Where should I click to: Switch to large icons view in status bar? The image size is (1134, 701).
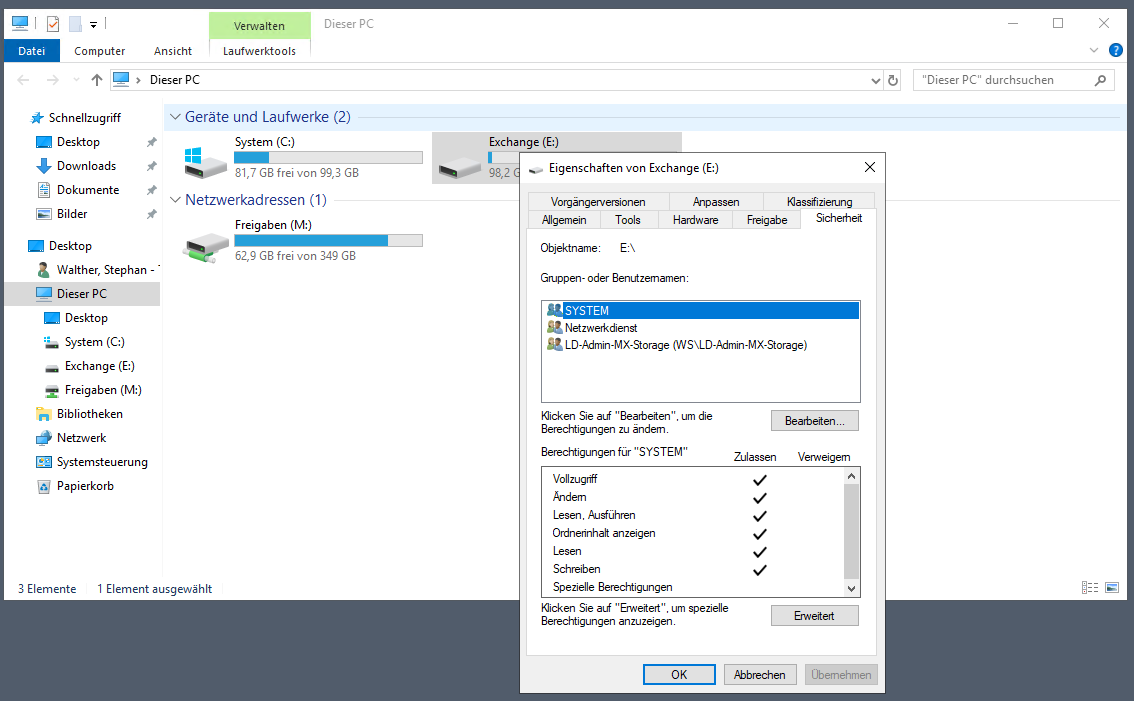click(x=1112, y=587)
